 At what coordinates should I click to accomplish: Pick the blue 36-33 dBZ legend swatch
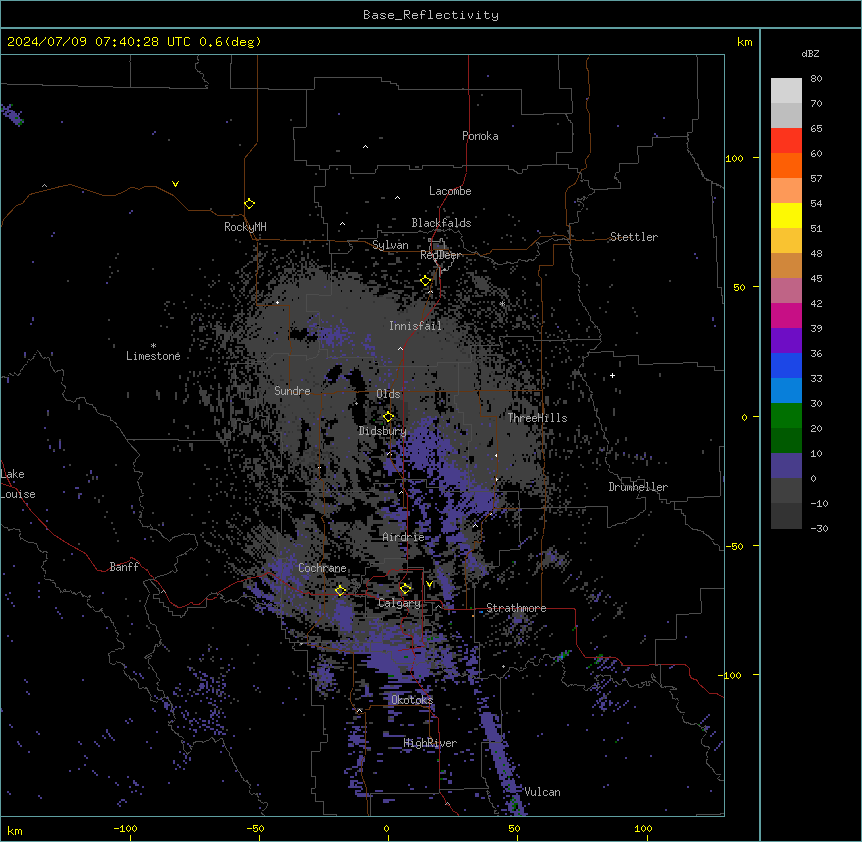(x=786, y=365)
